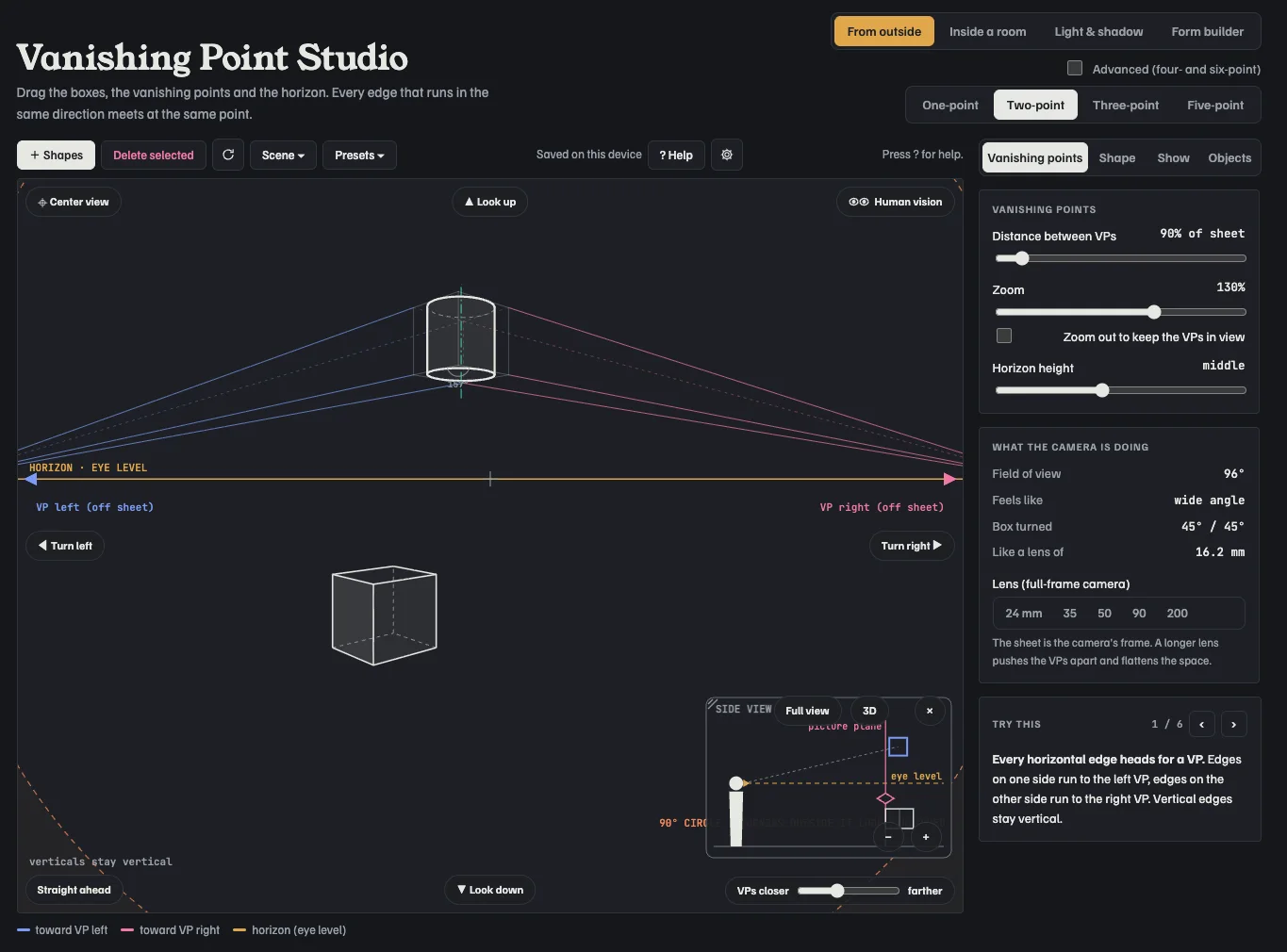Go to previous Try This tip

[x=1202, y=724]
